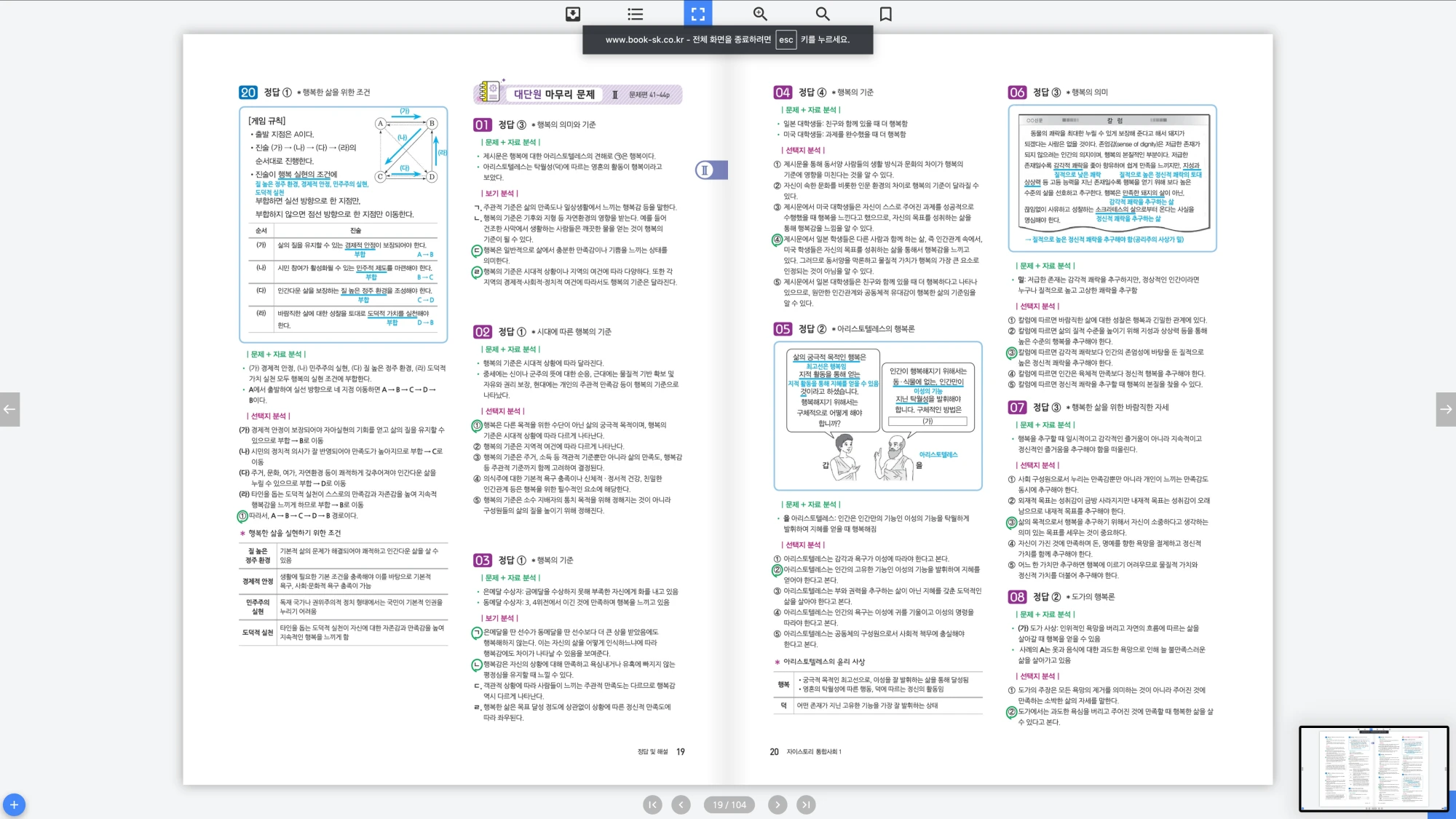The height and width of the screenshot is (819, 1456).
Task: Click the chapter Ⅱ side tab marker
Action: coord(711,170)
